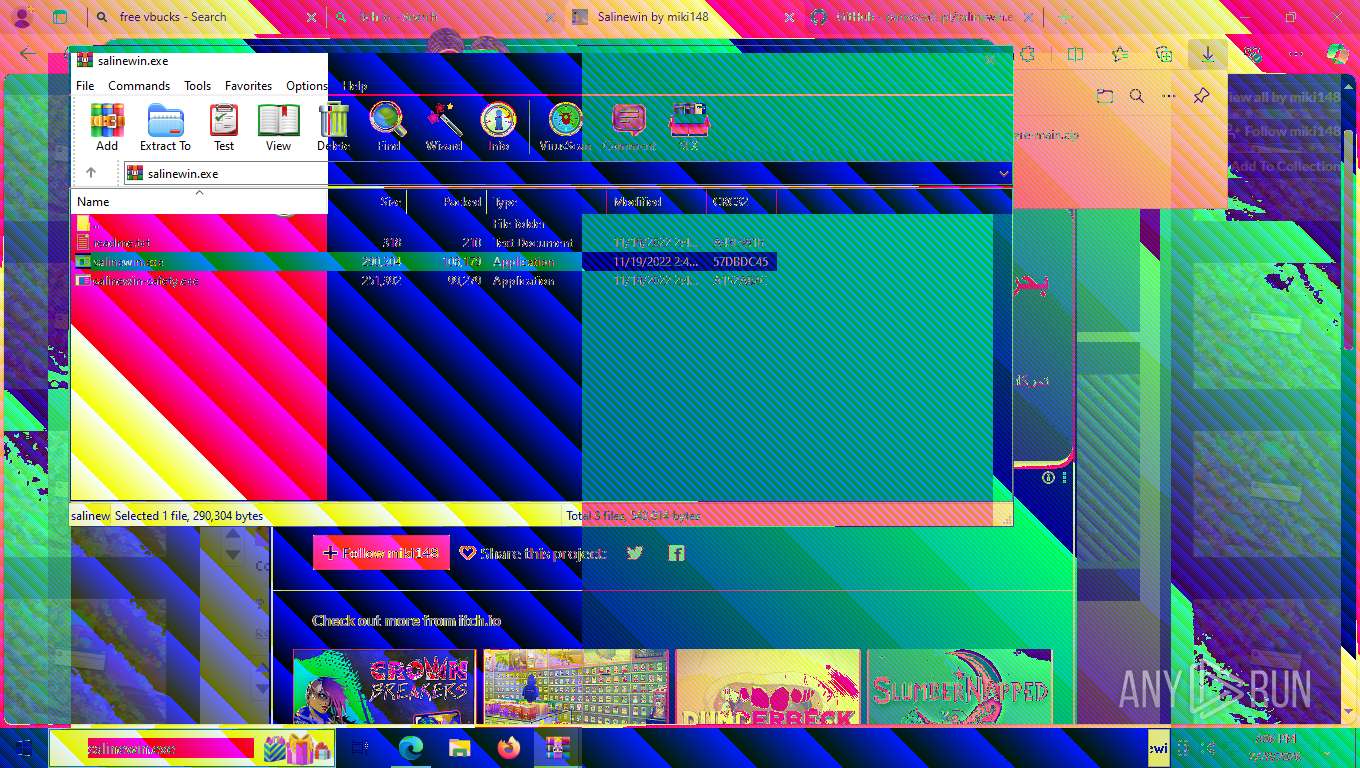The width and height of the screenshot is (1360, 768).
Task: Click the browser profile avatar icon
Action: pos(23,17)
